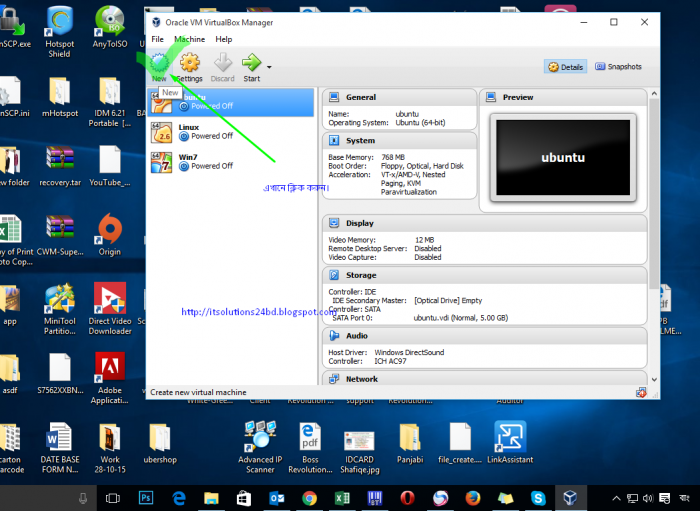Click details pane scroll down arrow
700x511 pixels.
point(654,379)
